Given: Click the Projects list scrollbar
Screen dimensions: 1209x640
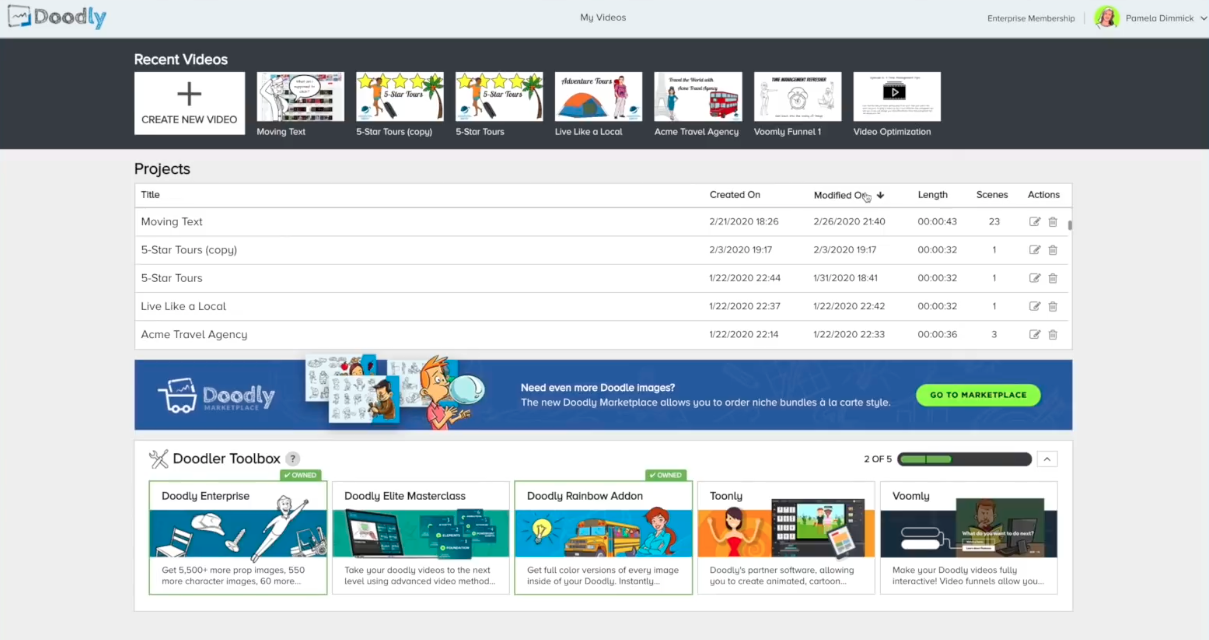Looking at the screenshot, I should pos(1069,226).
